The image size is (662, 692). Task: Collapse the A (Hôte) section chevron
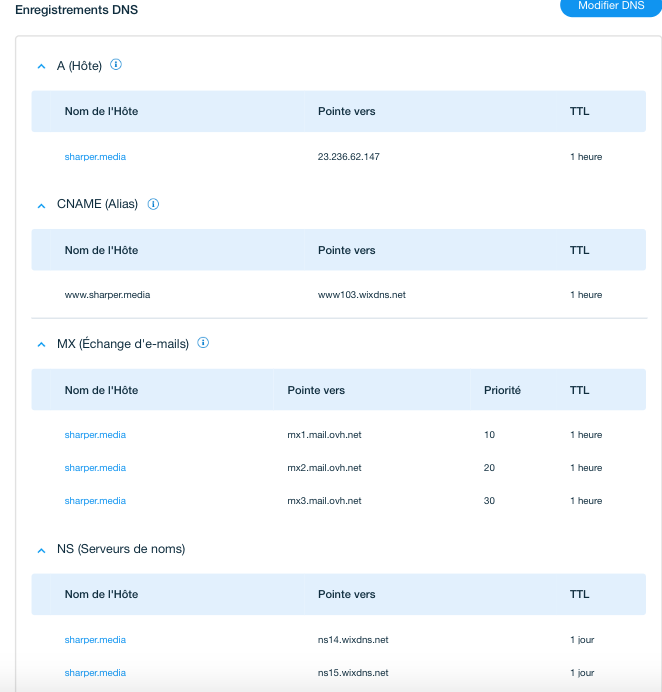pos(41,66)
